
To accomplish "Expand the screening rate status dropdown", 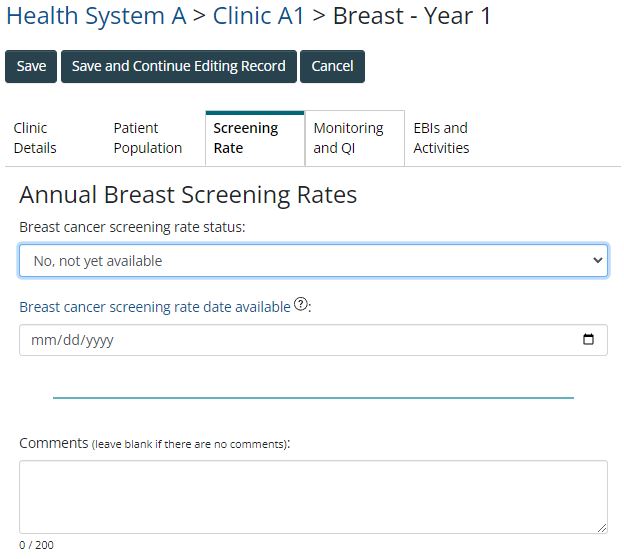I will 313,261.
